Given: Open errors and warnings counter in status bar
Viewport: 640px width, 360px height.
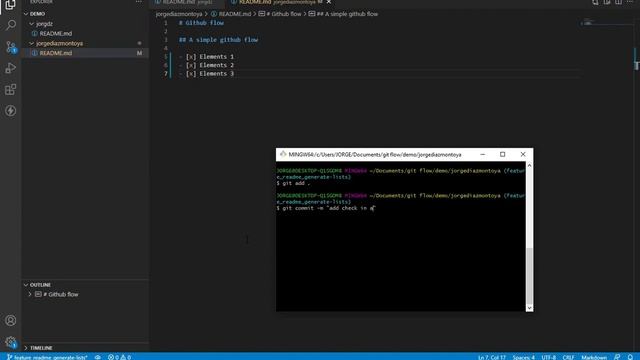Looking at the screenshot, I should pyautogui.click(x=120, y=357).
